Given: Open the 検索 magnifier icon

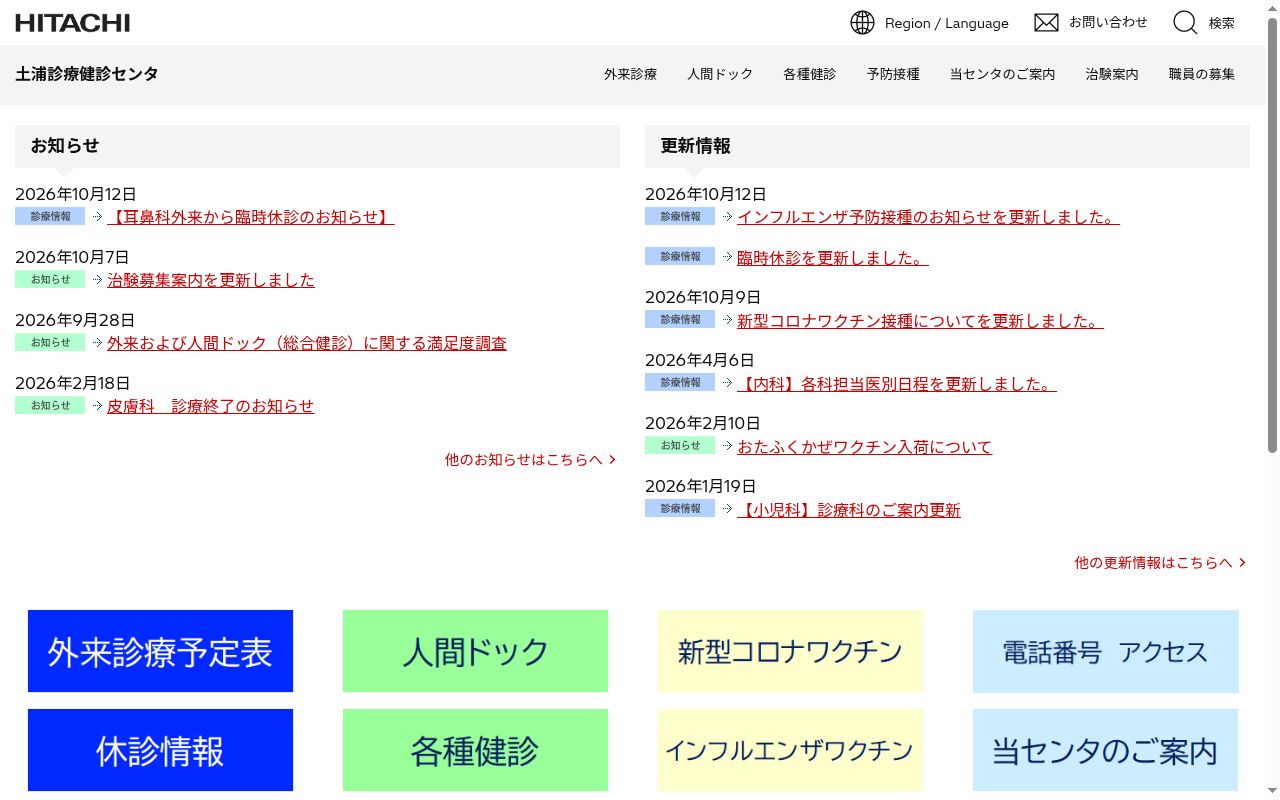Looking at the screenshot, I should tap(1185, 22).
